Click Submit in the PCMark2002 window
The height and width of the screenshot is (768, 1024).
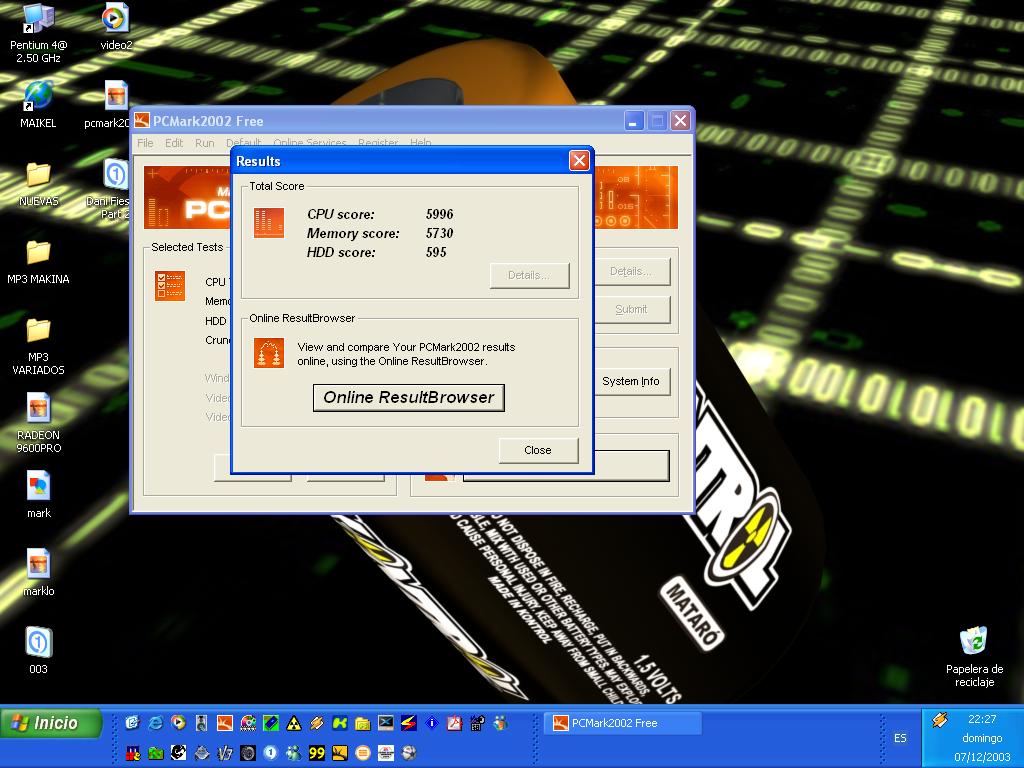(631, 310)
